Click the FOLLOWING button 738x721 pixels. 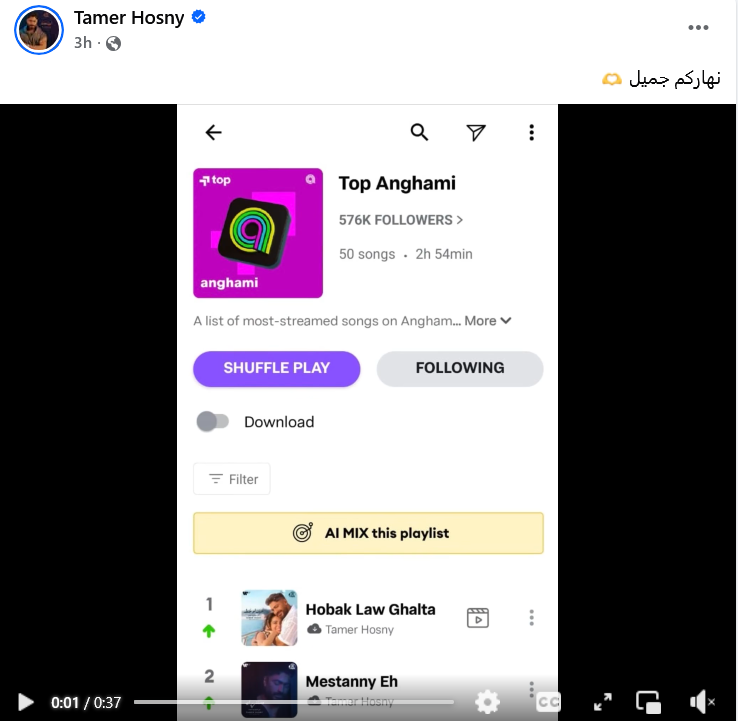pos(460,369)
